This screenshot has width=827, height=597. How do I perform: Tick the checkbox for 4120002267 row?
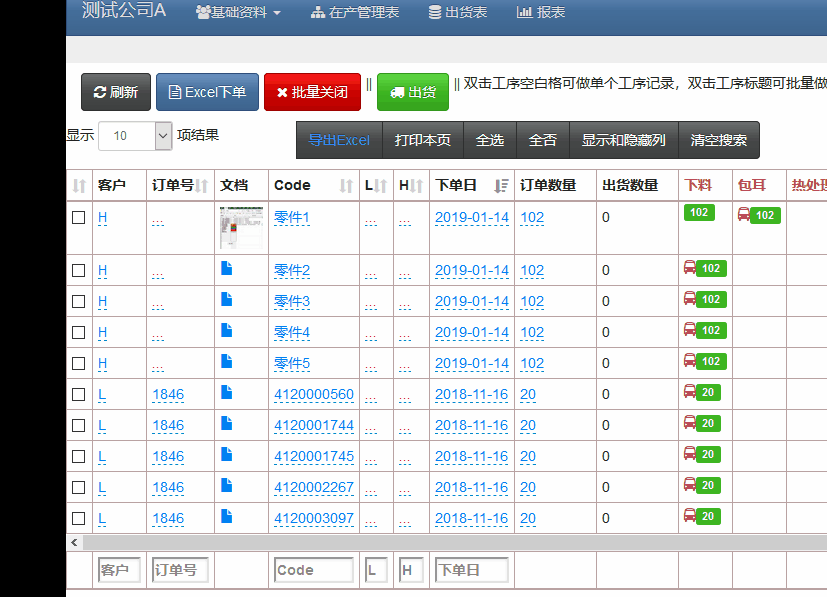point(79,487)
